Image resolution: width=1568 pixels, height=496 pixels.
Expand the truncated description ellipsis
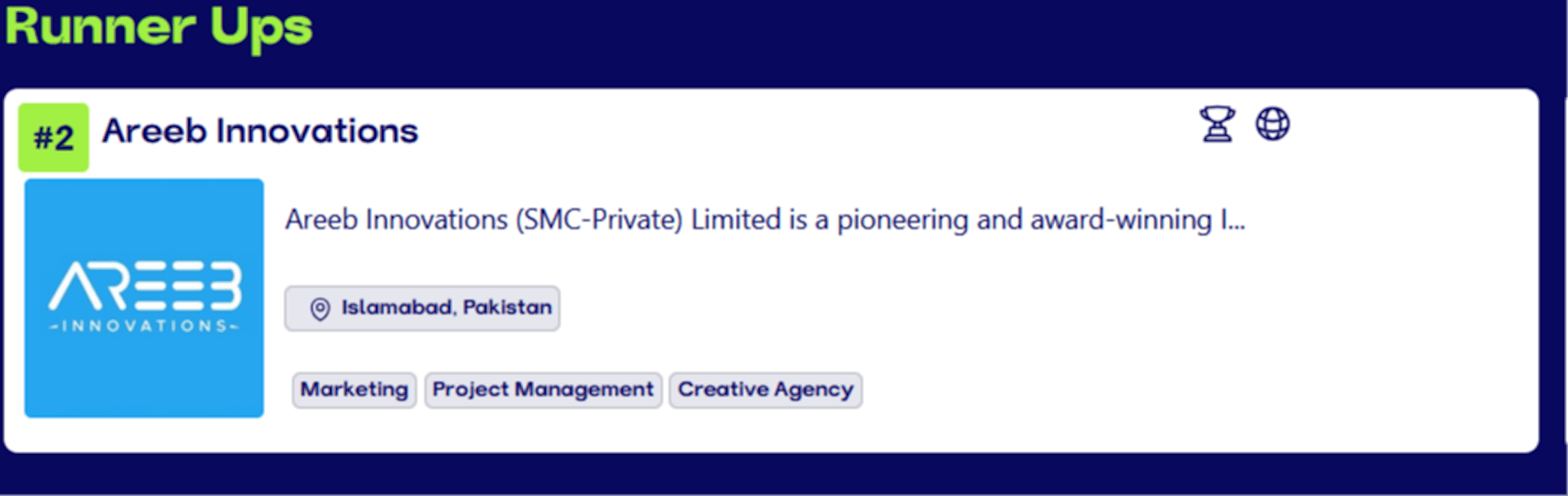pyautogui.click(x=1233, y=221)
